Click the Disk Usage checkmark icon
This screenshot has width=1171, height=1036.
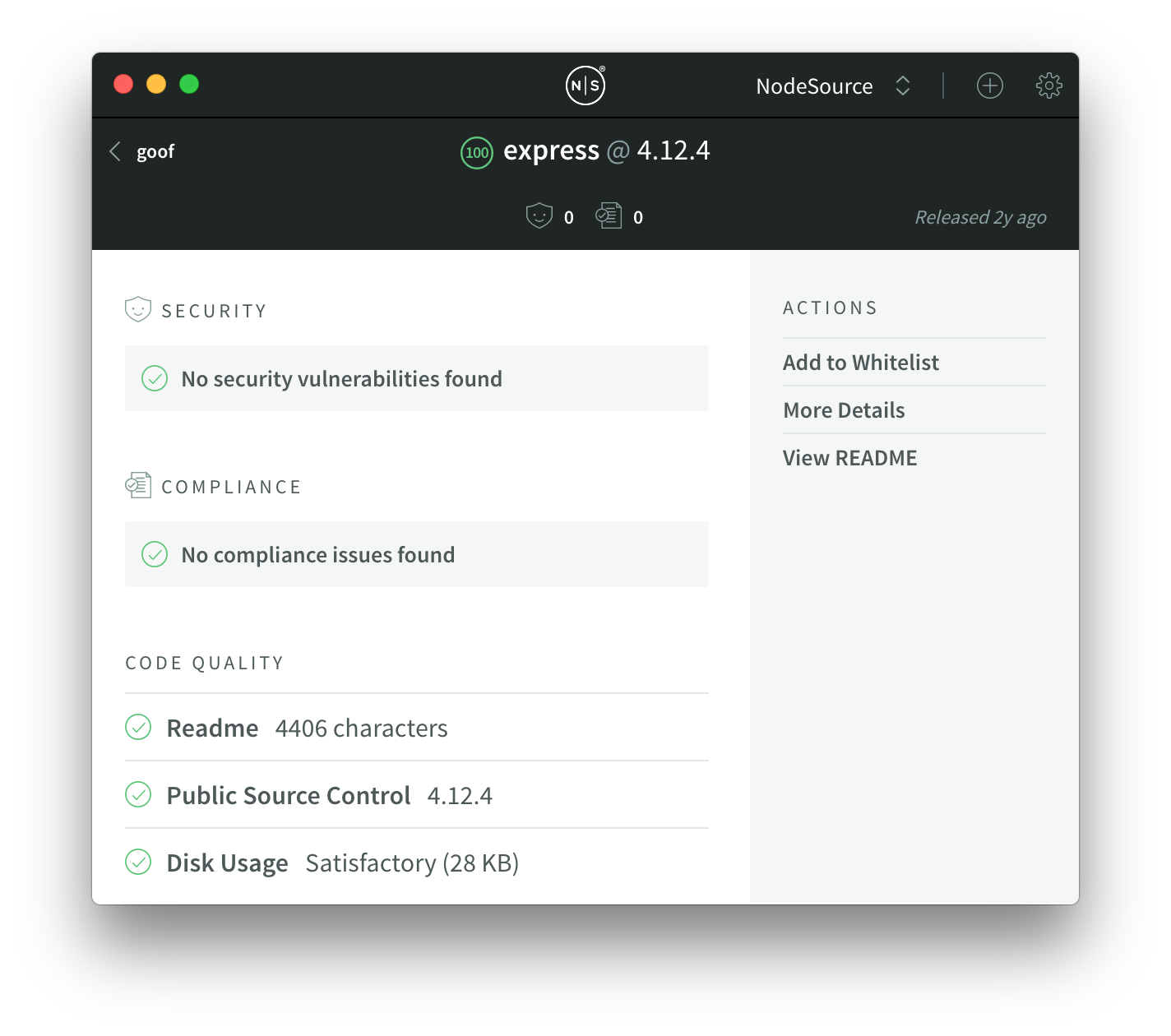click(x=138, y=863)
